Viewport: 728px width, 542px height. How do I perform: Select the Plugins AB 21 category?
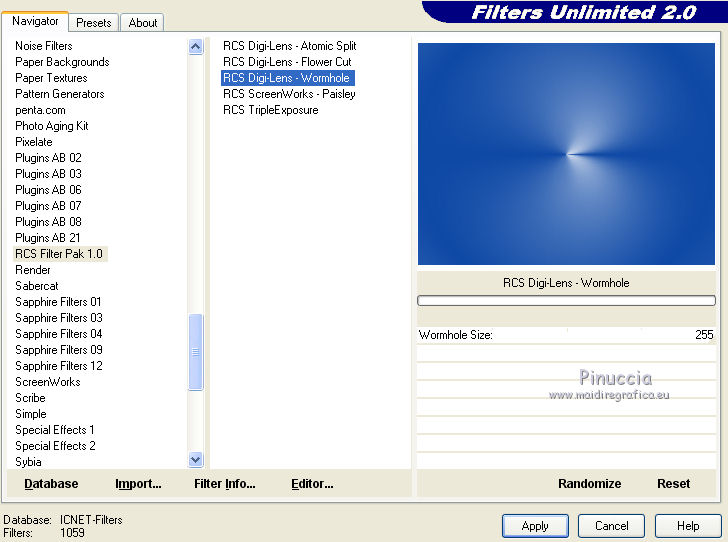pos(48,238)
